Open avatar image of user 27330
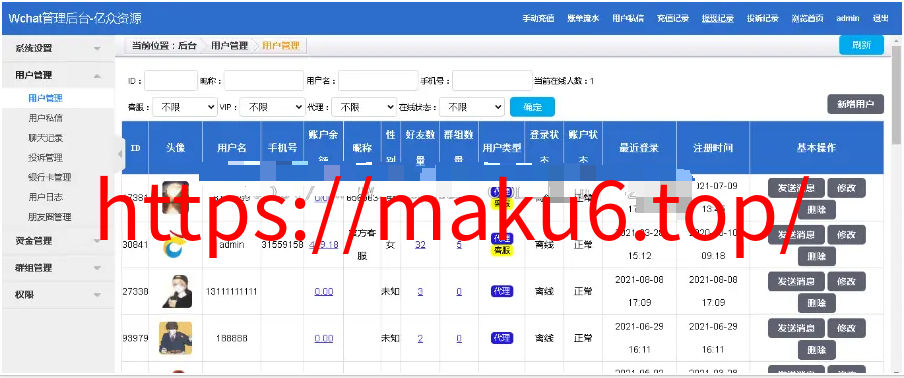 coord(176,291)
